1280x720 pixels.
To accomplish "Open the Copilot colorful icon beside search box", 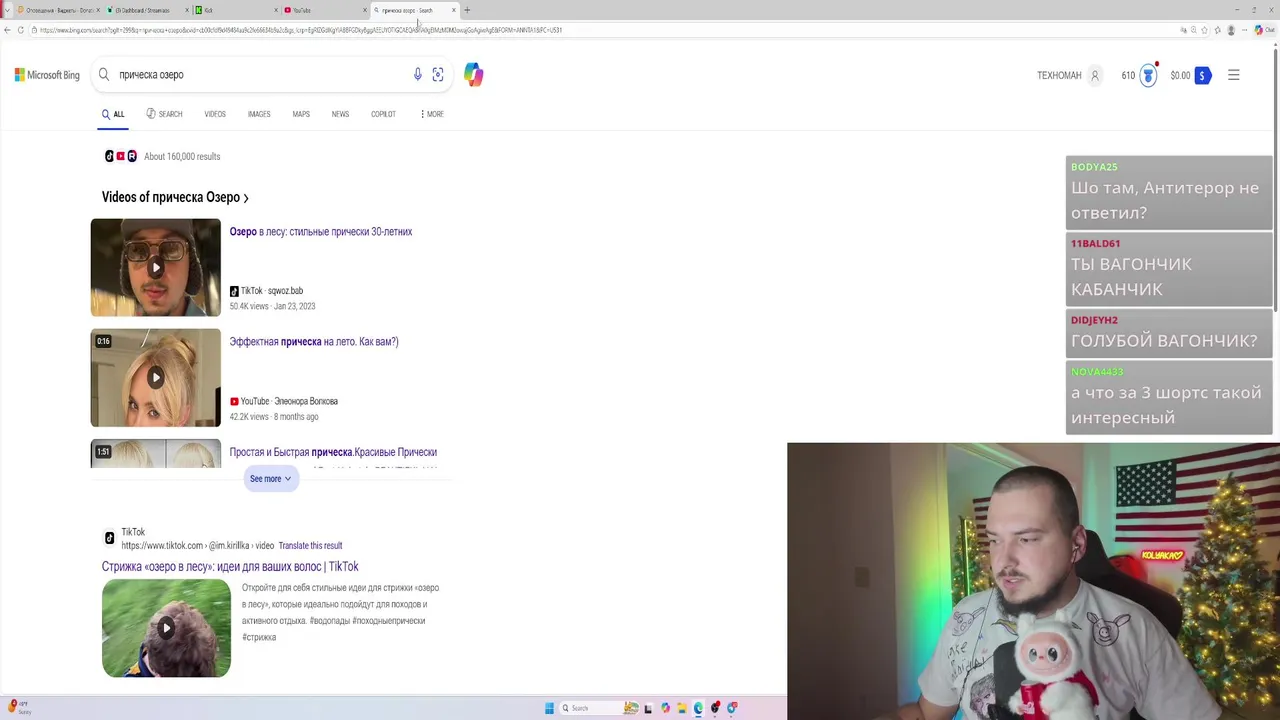I will 474,75.
